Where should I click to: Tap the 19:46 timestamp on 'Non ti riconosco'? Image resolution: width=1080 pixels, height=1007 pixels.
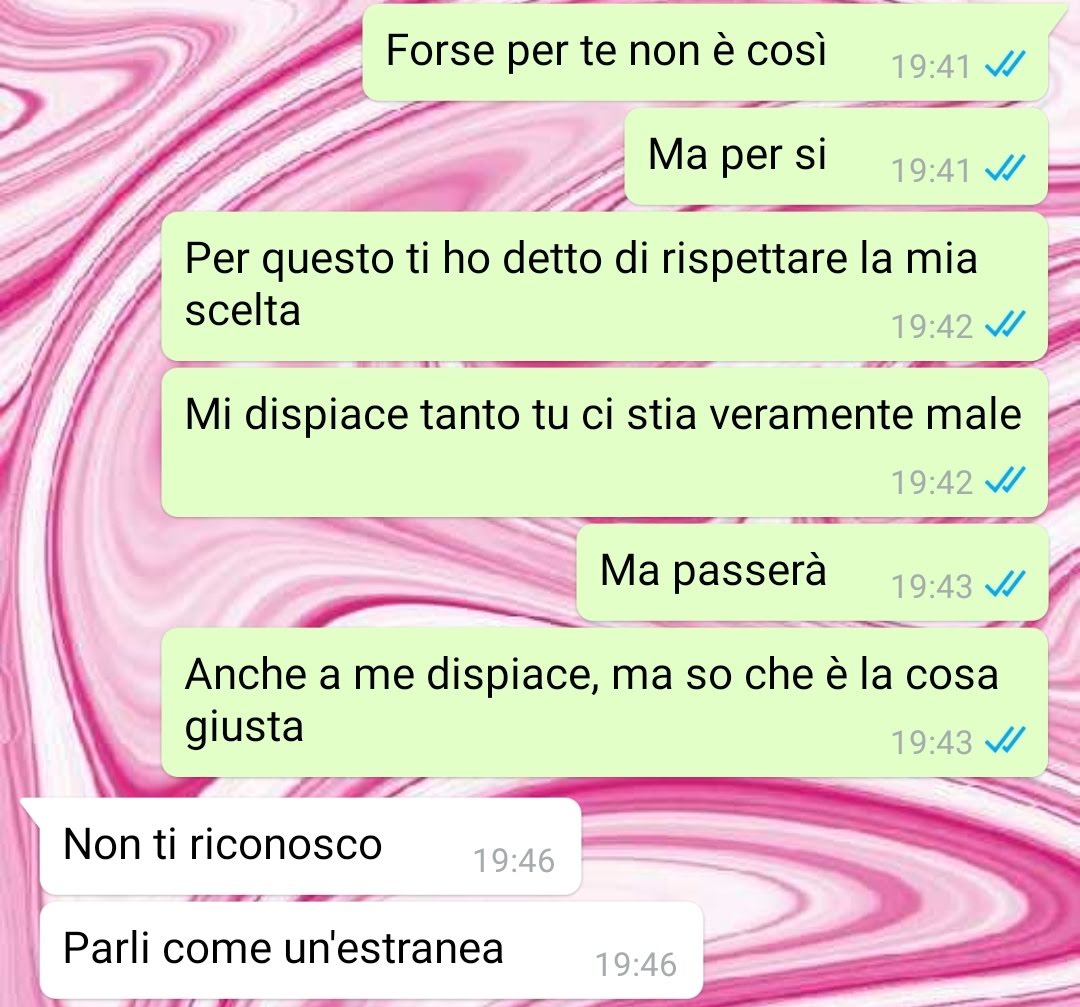tap(514, 861)
